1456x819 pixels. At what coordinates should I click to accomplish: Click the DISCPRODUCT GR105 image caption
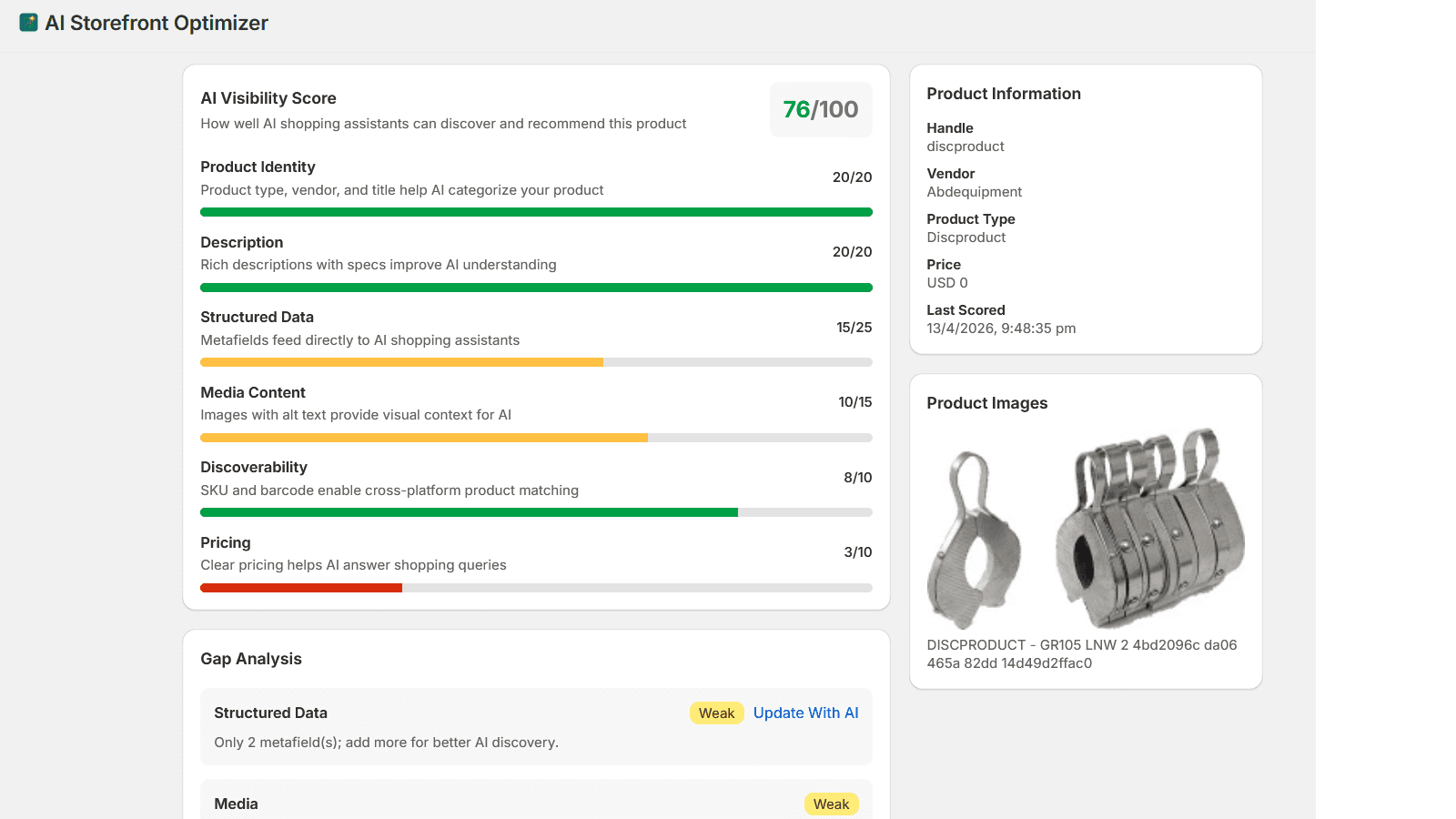tap(1082, 654)
